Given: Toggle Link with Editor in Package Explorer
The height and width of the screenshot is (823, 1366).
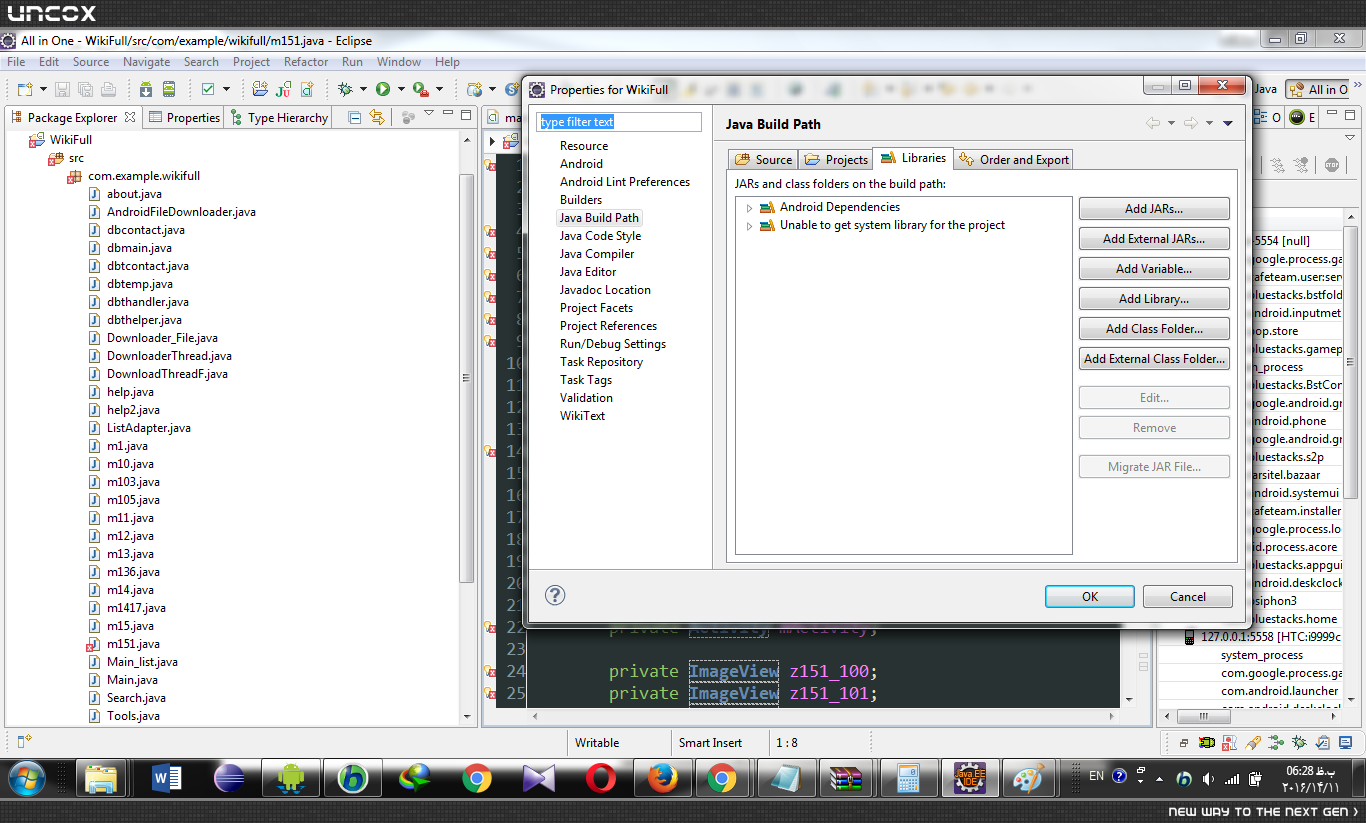Looking at the screenshot, I should [x=377, y=117].
